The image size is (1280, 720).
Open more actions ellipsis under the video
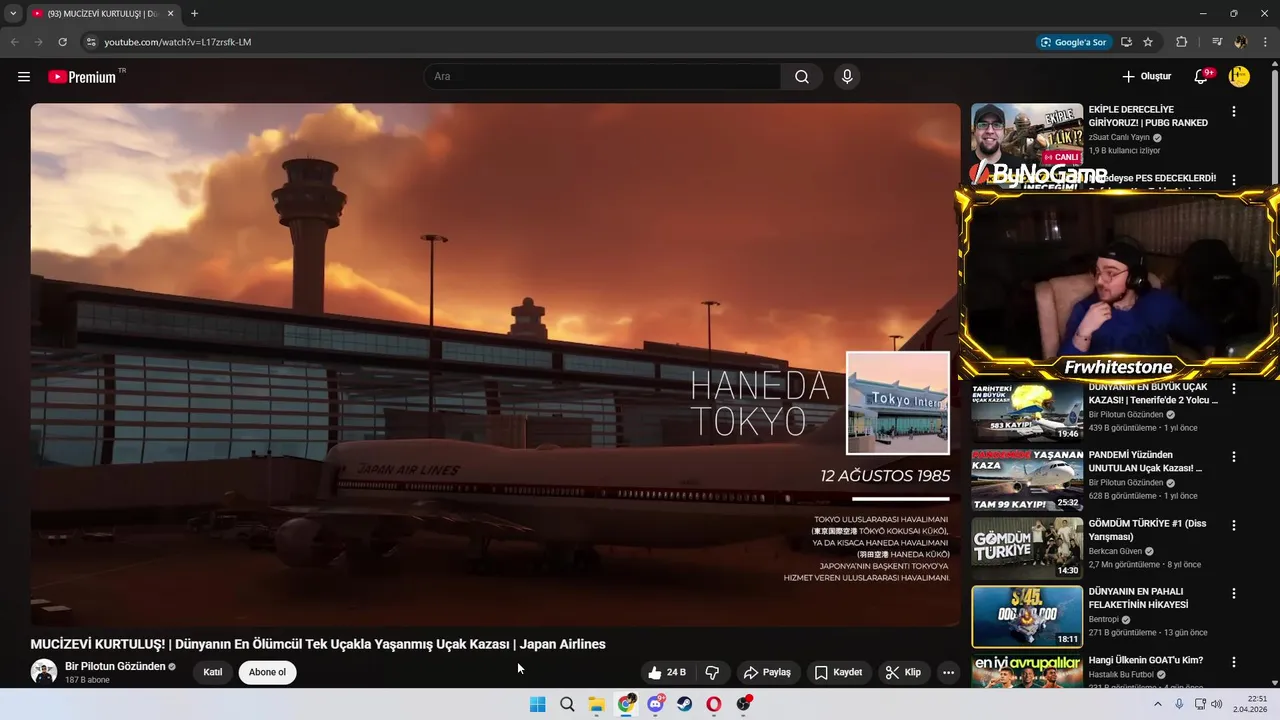948,672
